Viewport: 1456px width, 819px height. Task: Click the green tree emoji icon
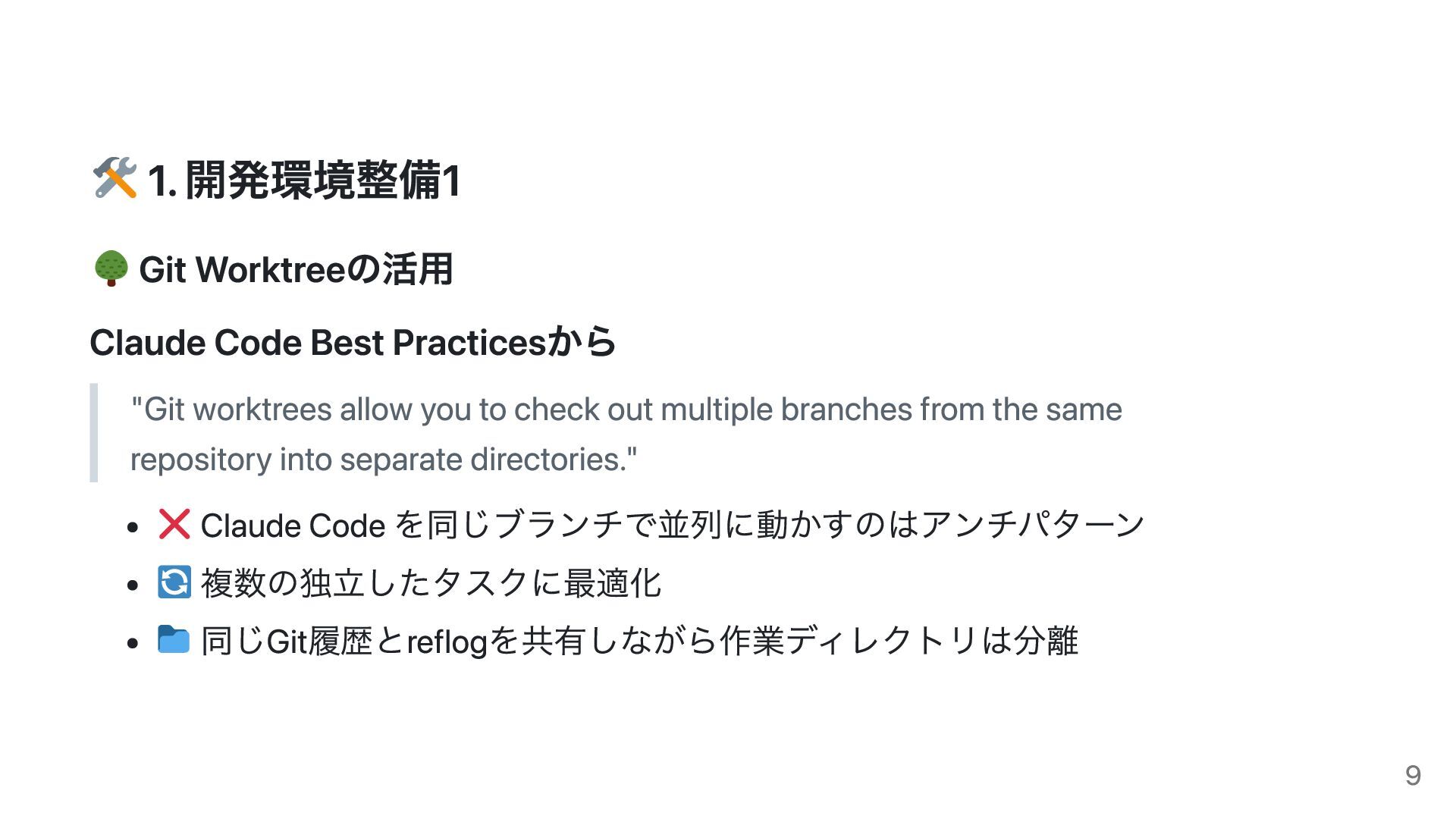point(111,269)
